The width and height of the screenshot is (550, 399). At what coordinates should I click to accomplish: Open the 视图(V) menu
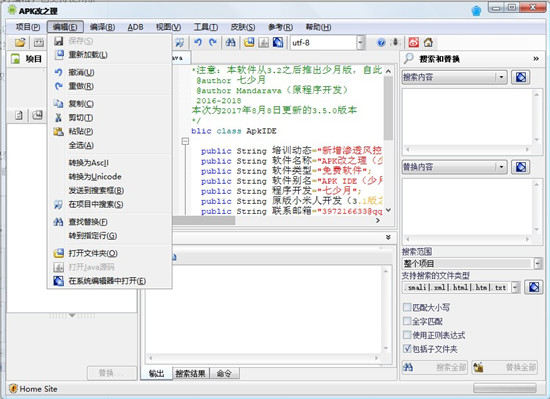pyautogui.click(x=168, y=27)
